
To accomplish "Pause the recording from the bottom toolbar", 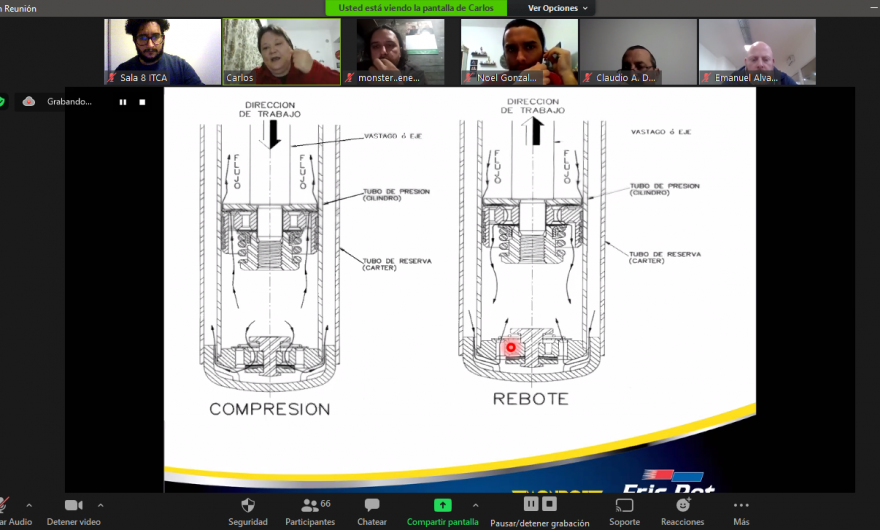I will 531,505.
